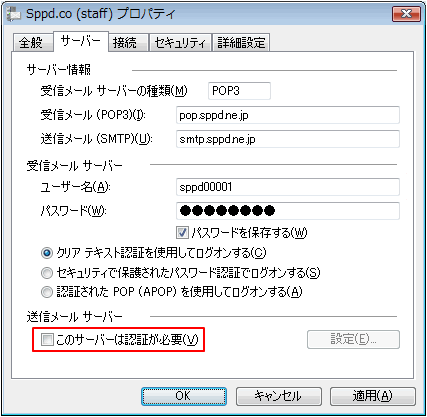427x417 pixels.
Task: Click the sppd00001 username field
Action: [288, 187]
